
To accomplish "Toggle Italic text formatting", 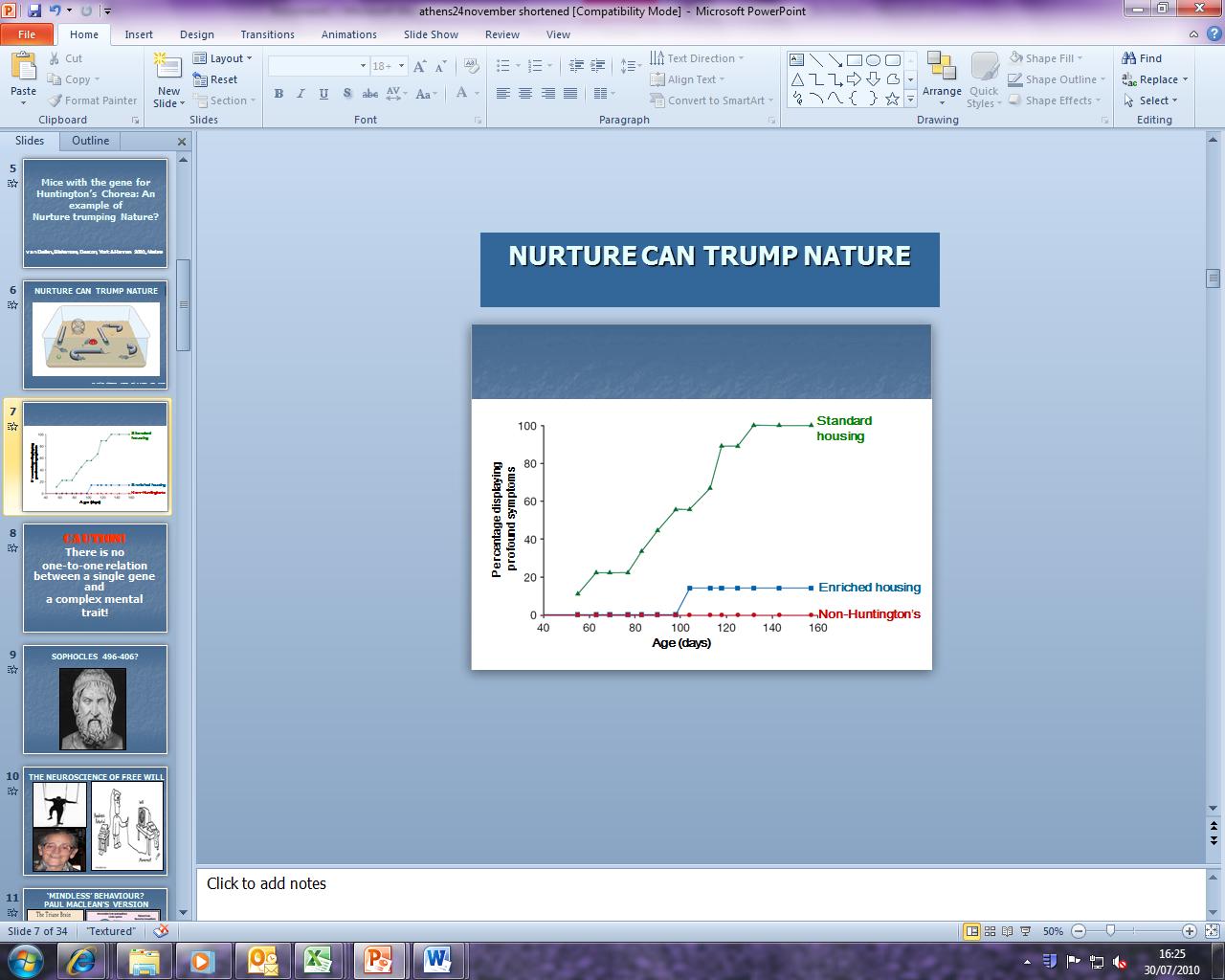I will tap(301, 94).
